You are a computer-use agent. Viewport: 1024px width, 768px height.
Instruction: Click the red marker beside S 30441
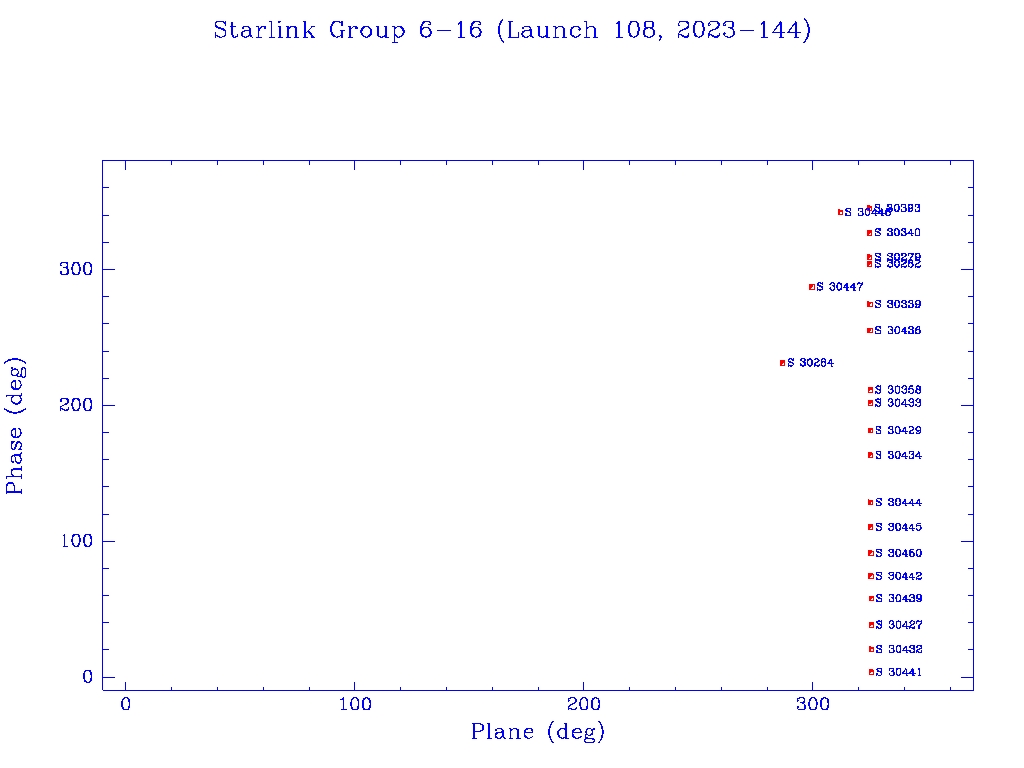(x=871, y=672)
